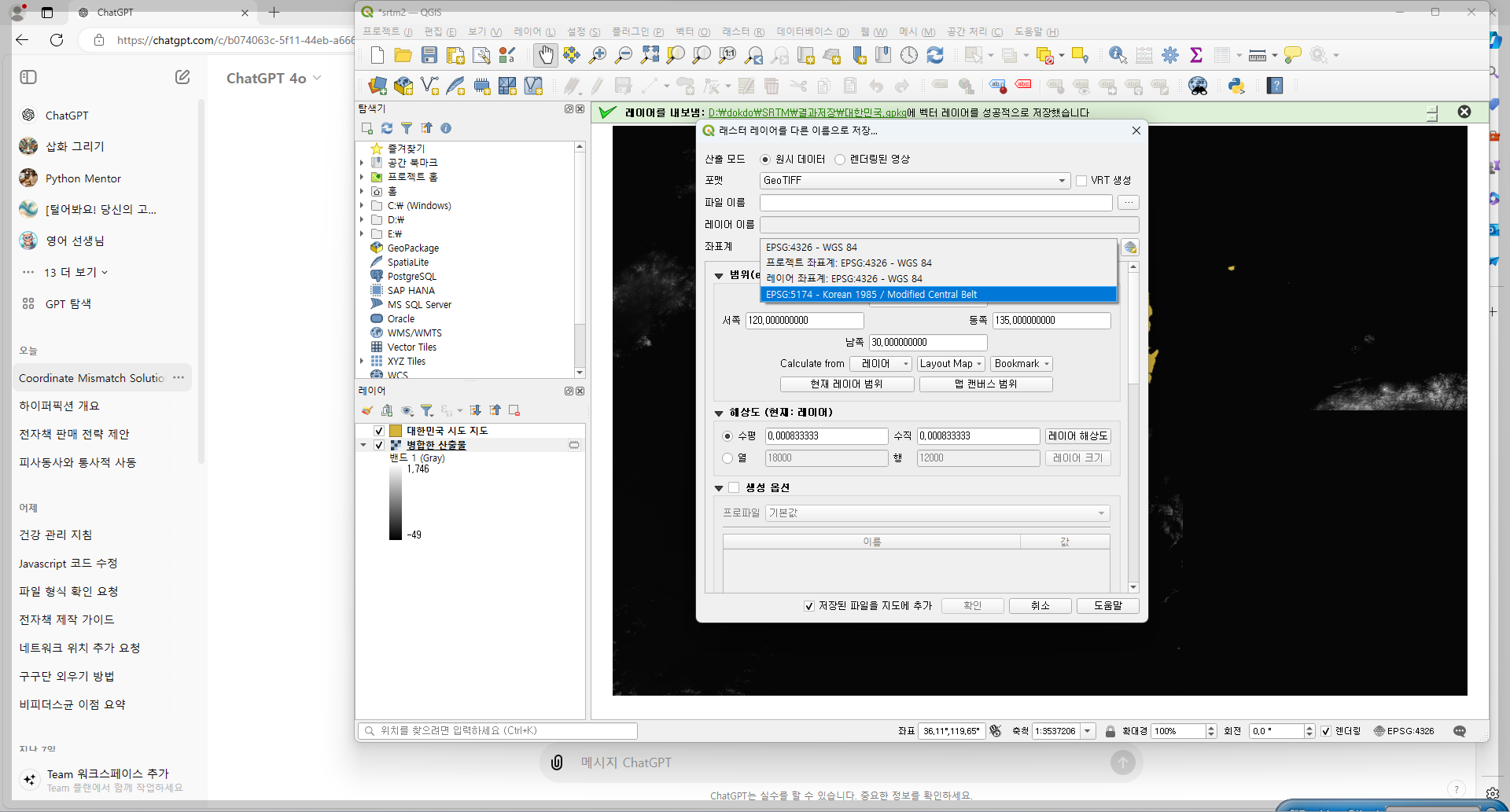Click the 취소 button in save dialog

tap(1040, 606)
